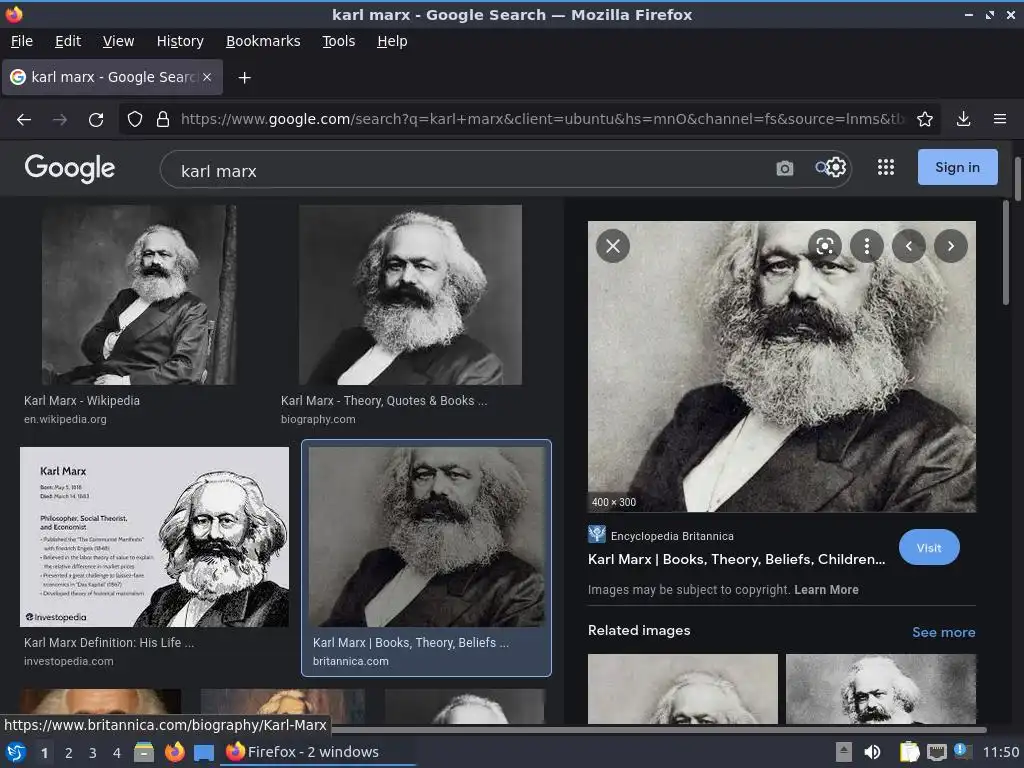Bookmark this page with star icon
The image size is (1024, 768).
coord(924,119)
